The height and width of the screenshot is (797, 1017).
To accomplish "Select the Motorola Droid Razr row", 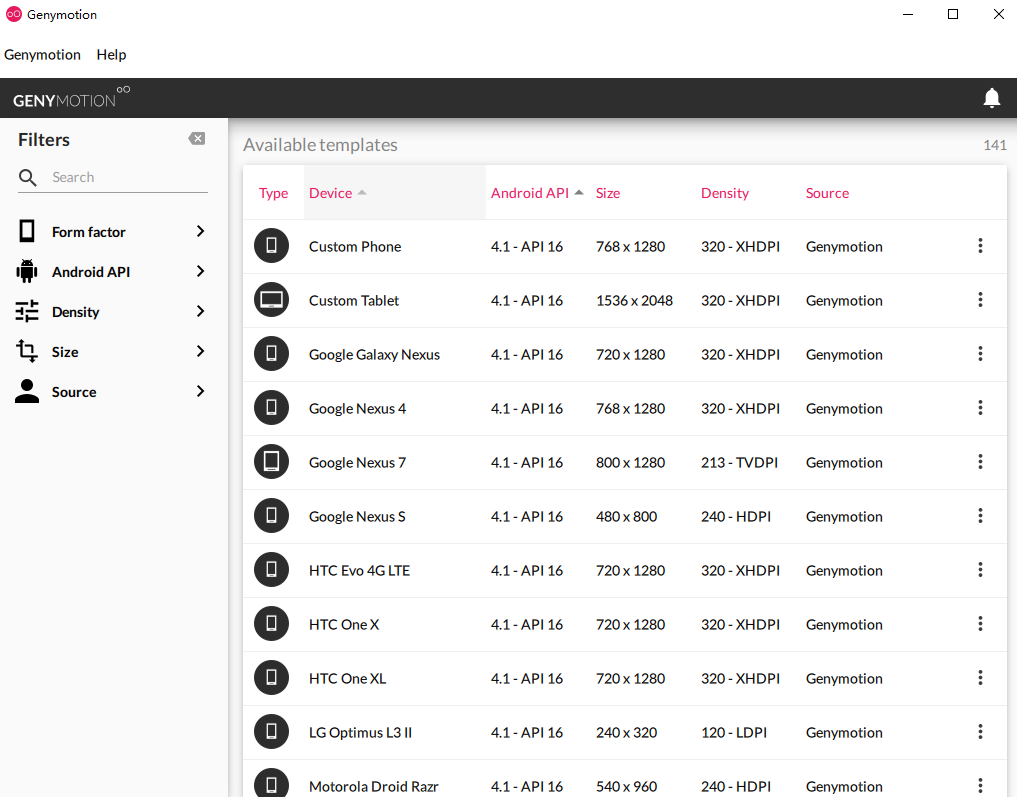I will (x=625, y=781).
